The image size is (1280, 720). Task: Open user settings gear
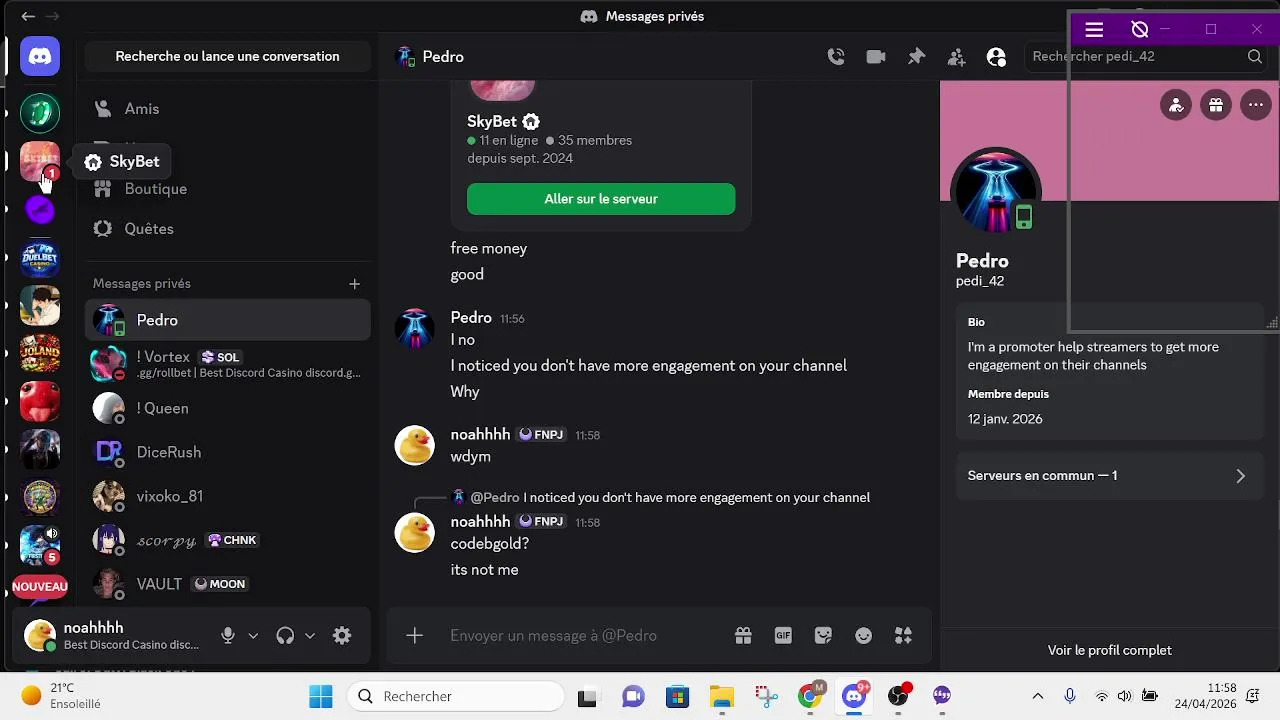[342, 636]
